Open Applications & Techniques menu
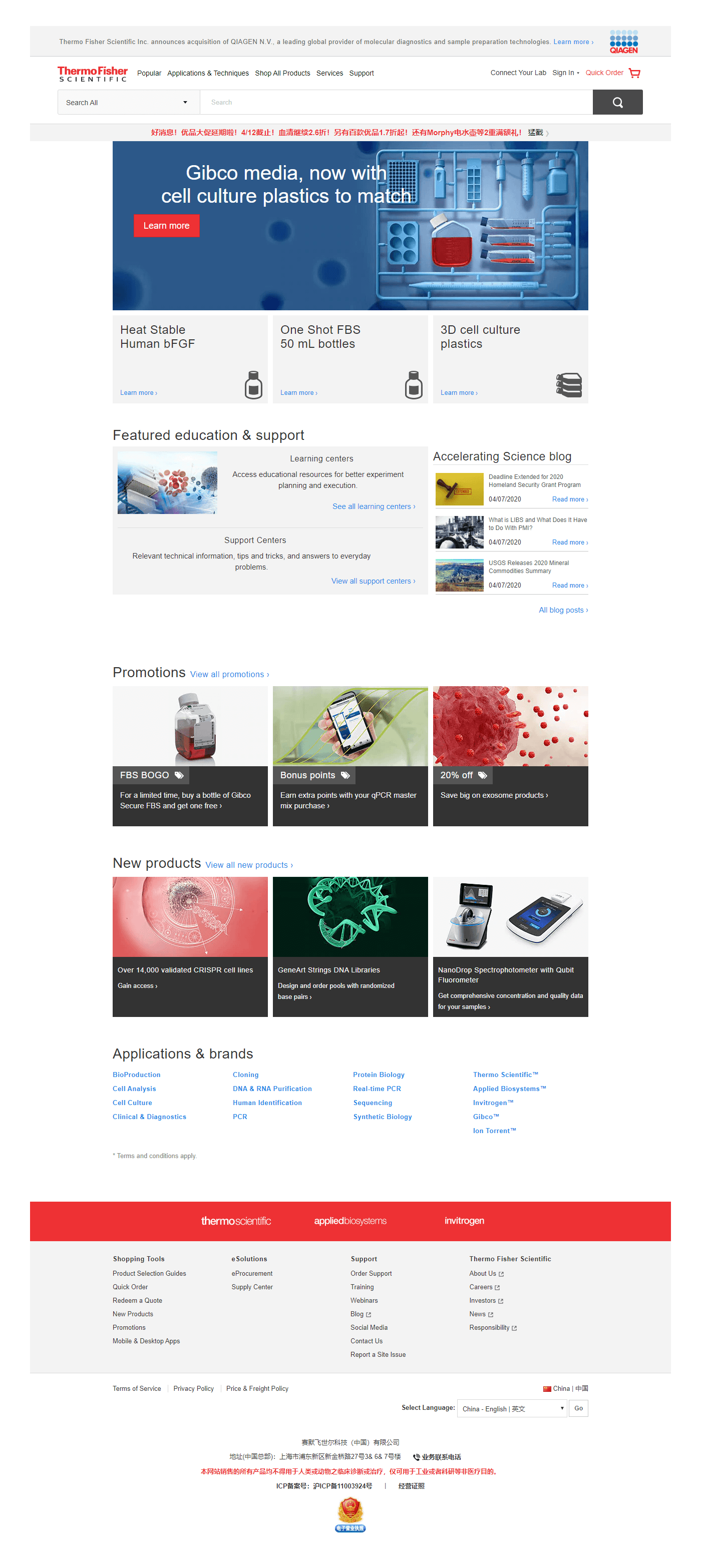Image resolution: width=701 pixels, height=1568 pixels. pos(208,73)
